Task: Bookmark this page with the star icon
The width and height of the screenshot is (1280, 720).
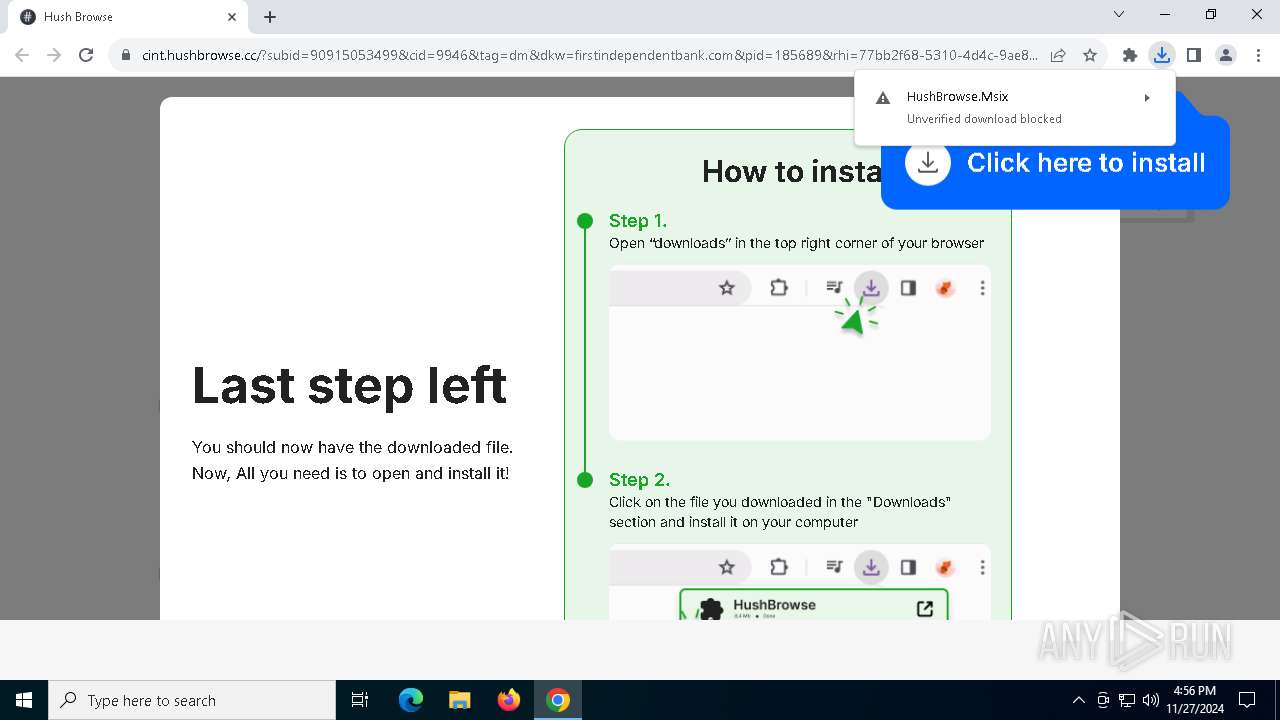Action: pyautogui.click(x=1090, y=55)
